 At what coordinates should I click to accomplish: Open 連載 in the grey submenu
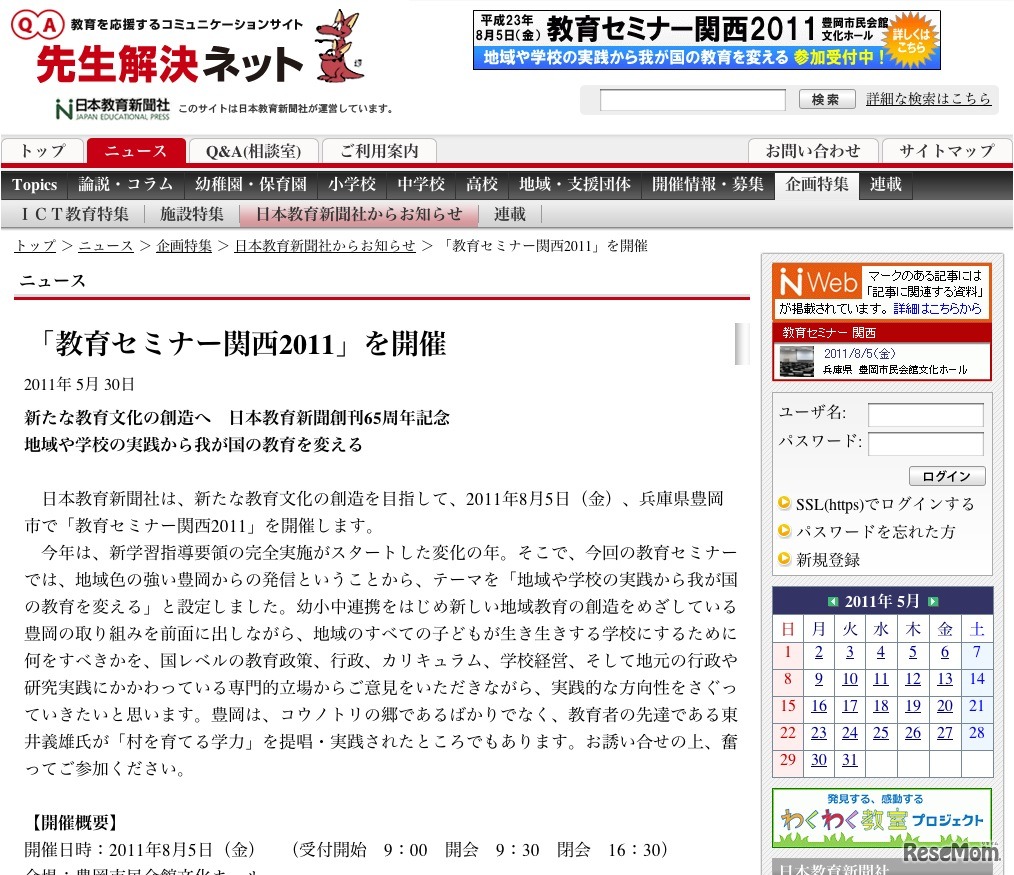pos(510,214)
